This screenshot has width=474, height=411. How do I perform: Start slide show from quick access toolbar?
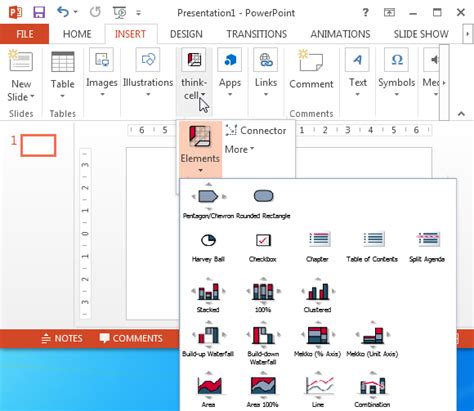point(120,13)
